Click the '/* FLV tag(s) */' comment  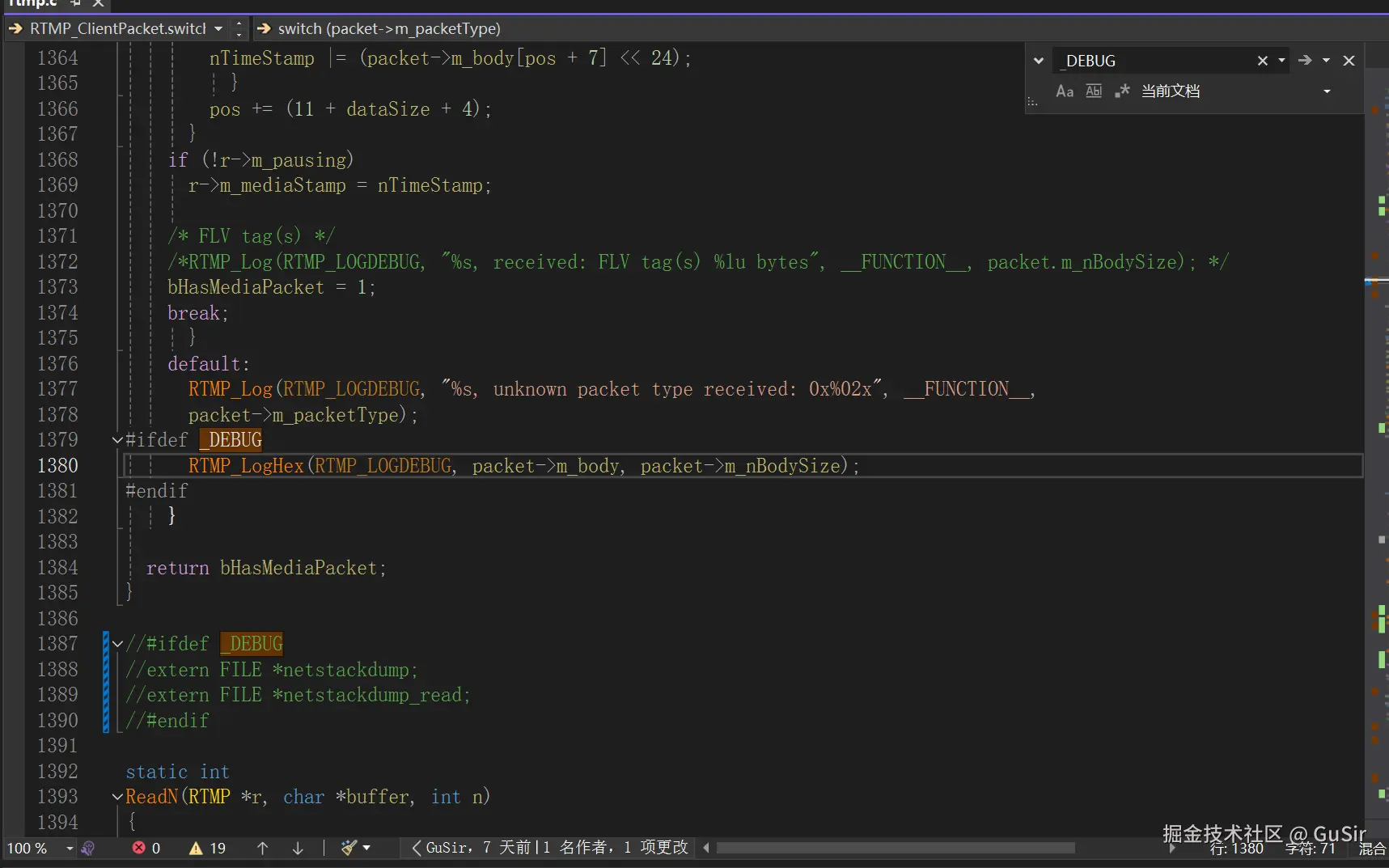pos(251,236)
